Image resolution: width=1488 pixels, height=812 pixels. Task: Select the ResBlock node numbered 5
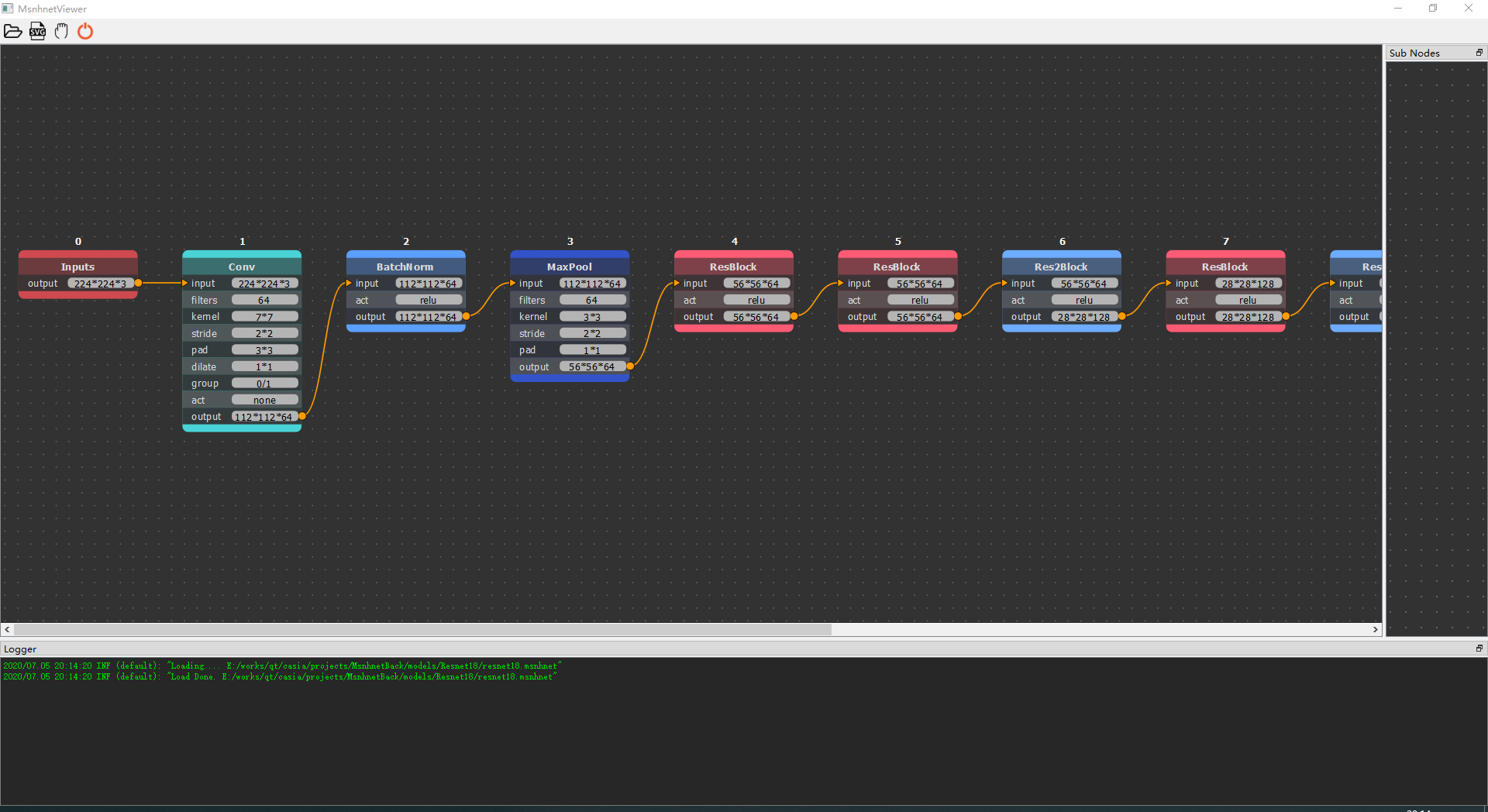tap(897, 267)
